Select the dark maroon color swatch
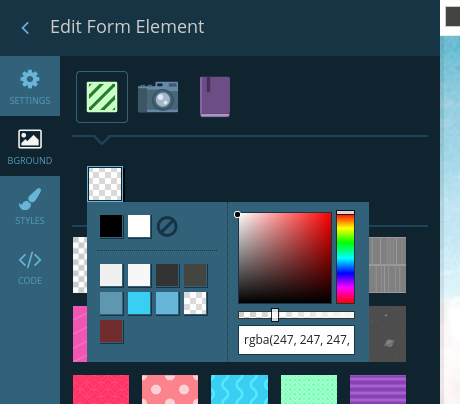 click(111, 331)
